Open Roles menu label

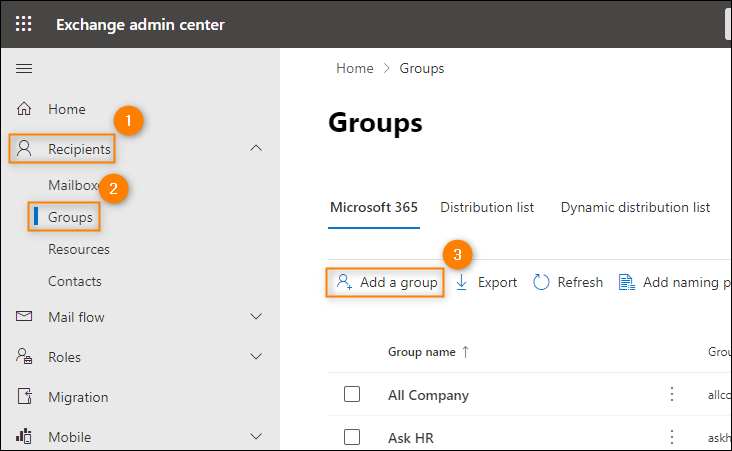coord(64,357)
